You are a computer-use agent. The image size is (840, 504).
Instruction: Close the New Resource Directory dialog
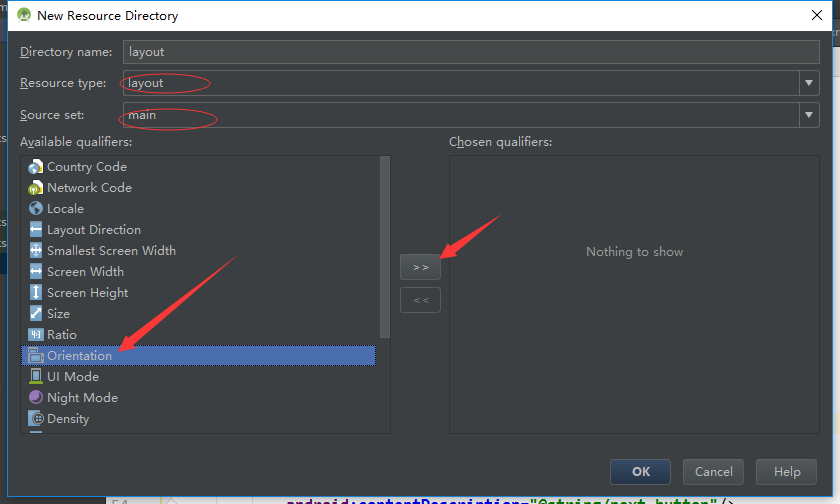[x=816, y=15]
